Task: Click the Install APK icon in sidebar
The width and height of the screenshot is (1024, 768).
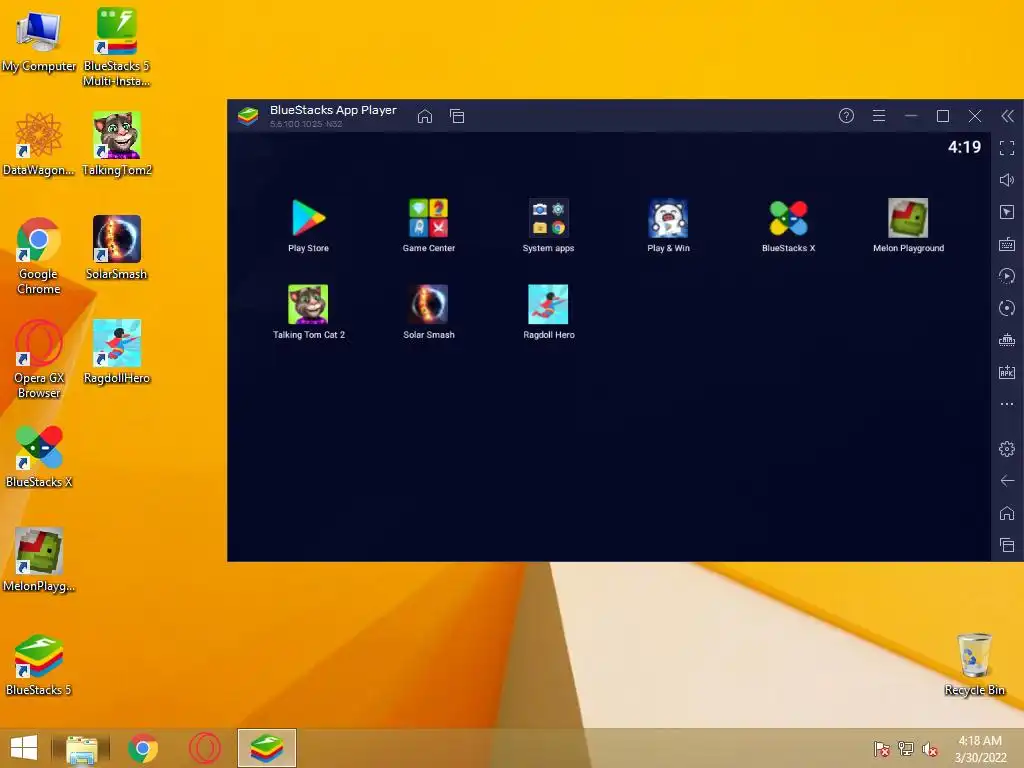Action: click(1007, 372)
